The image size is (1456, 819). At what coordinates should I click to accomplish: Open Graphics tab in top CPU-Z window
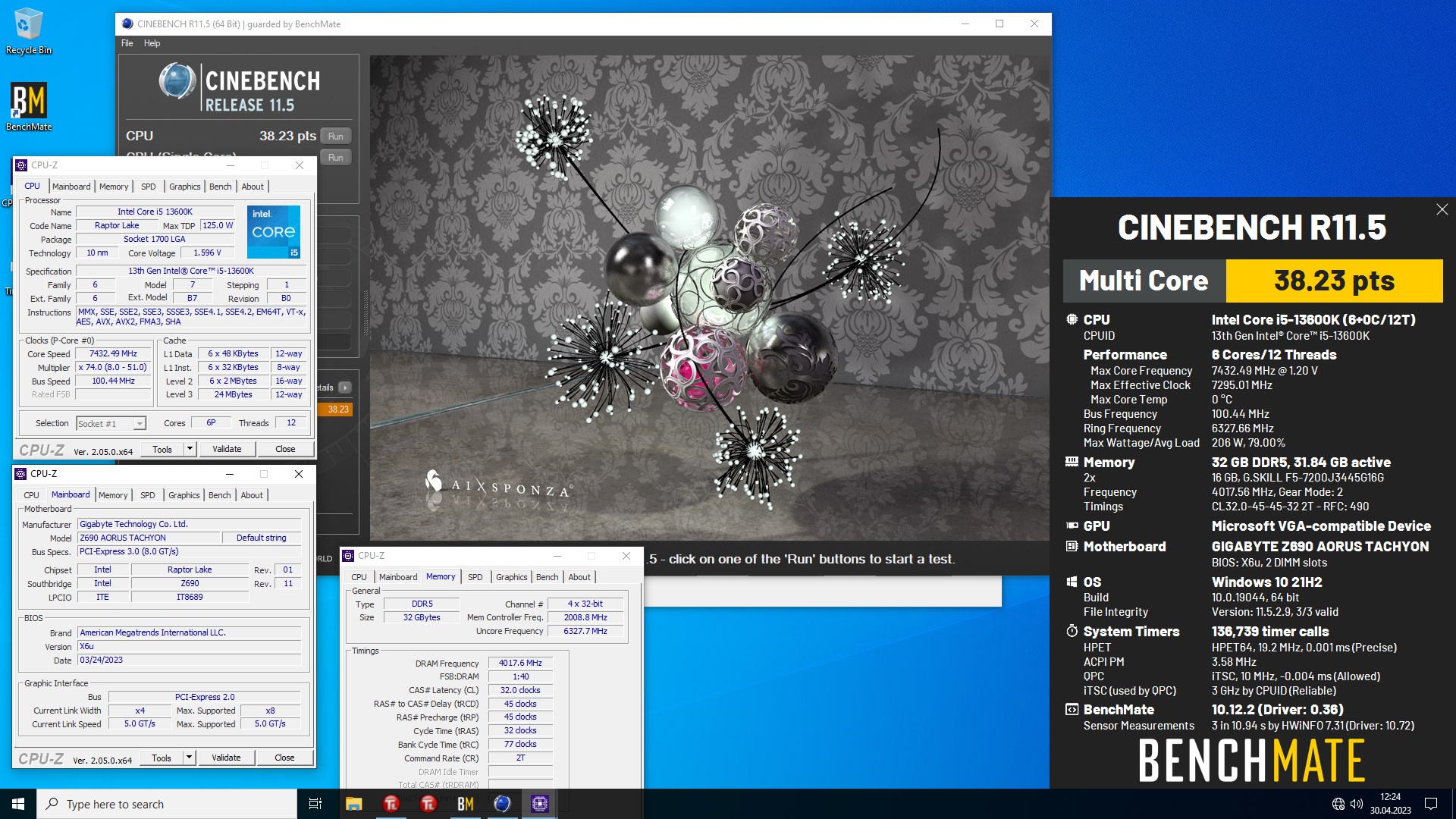pos(185,187)
